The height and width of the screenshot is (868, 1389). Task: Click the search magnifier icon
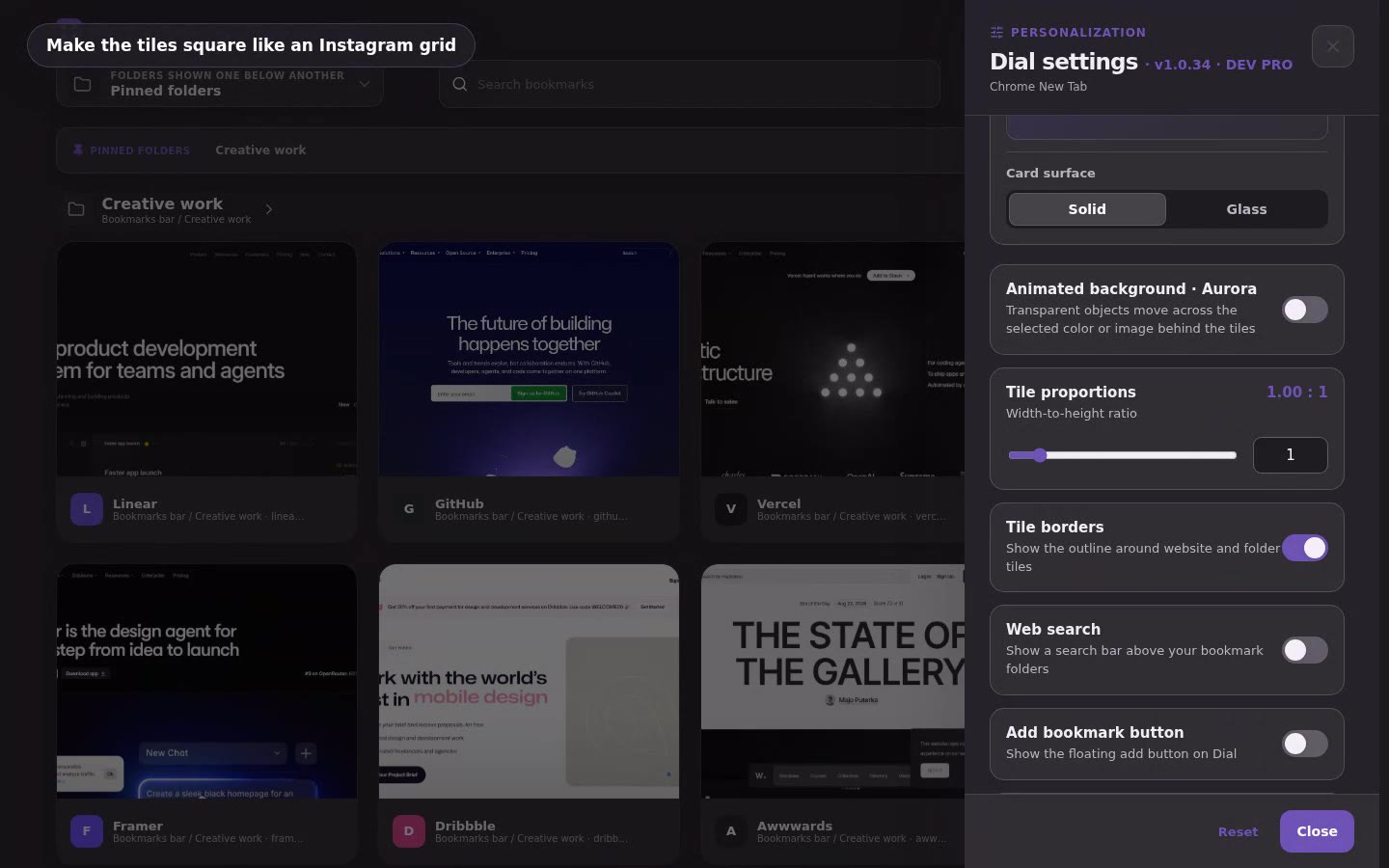pos(460,84)
